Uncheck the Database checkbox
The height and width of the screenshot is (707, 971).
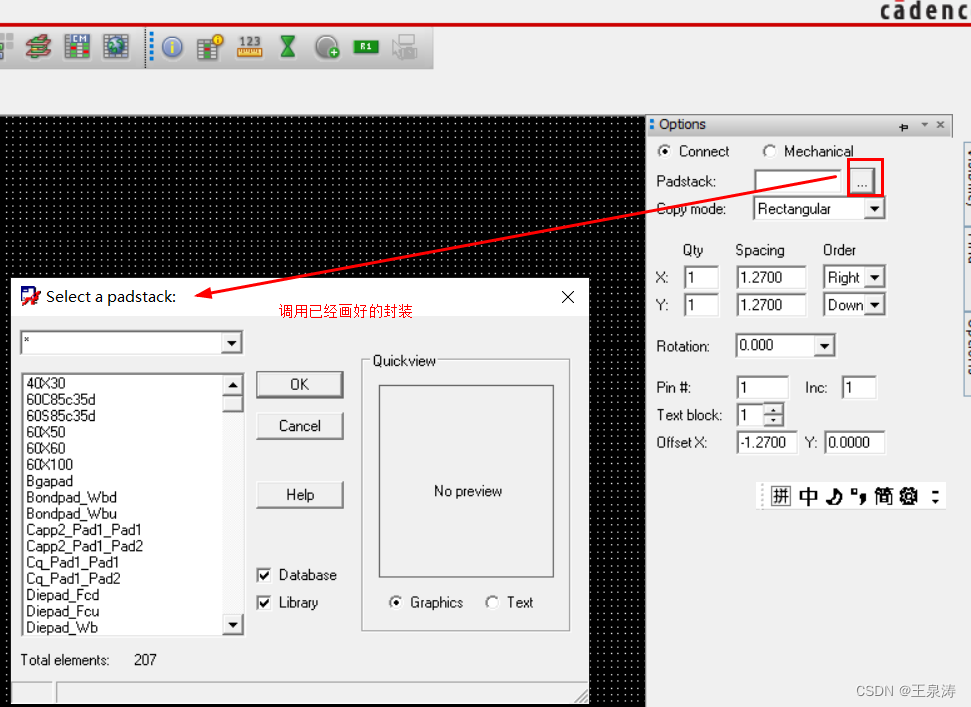(264, 575)
